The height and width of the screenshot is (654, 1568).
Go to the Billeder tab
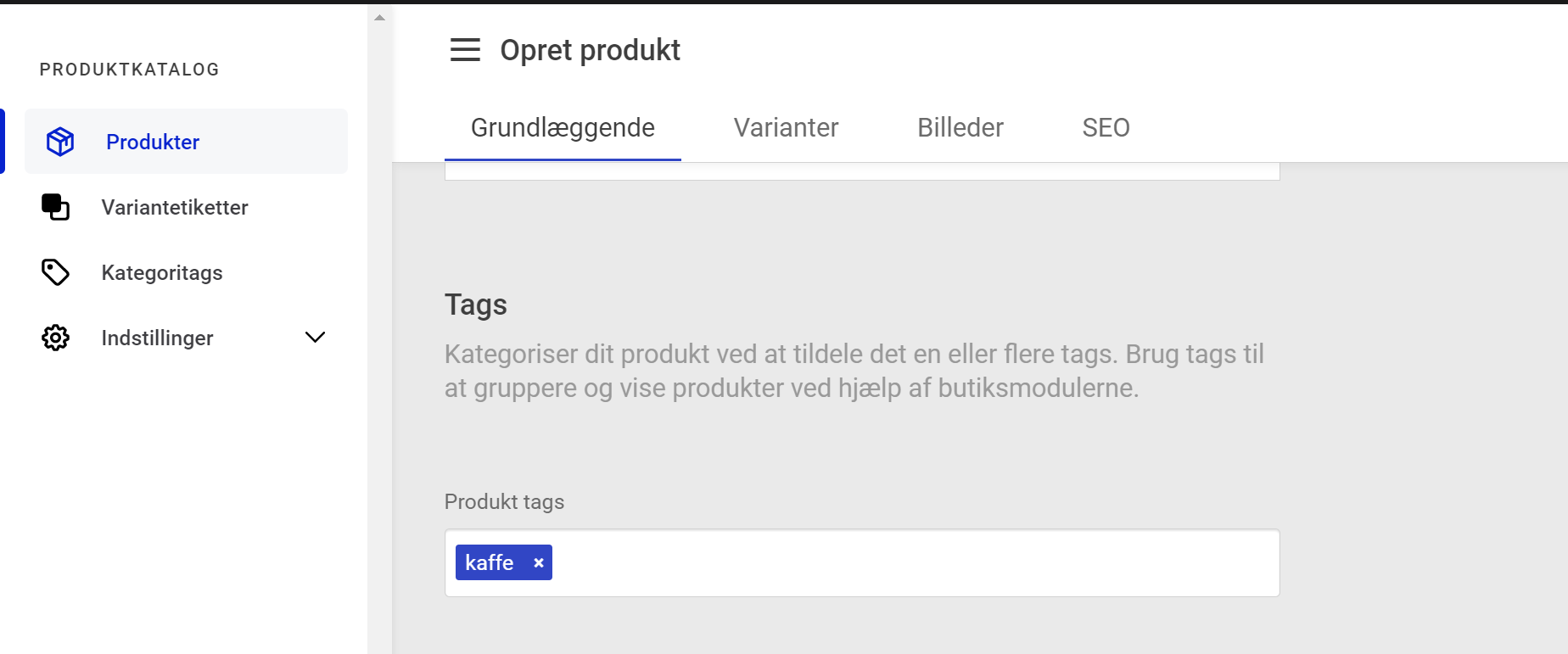(x=960, y=128)
